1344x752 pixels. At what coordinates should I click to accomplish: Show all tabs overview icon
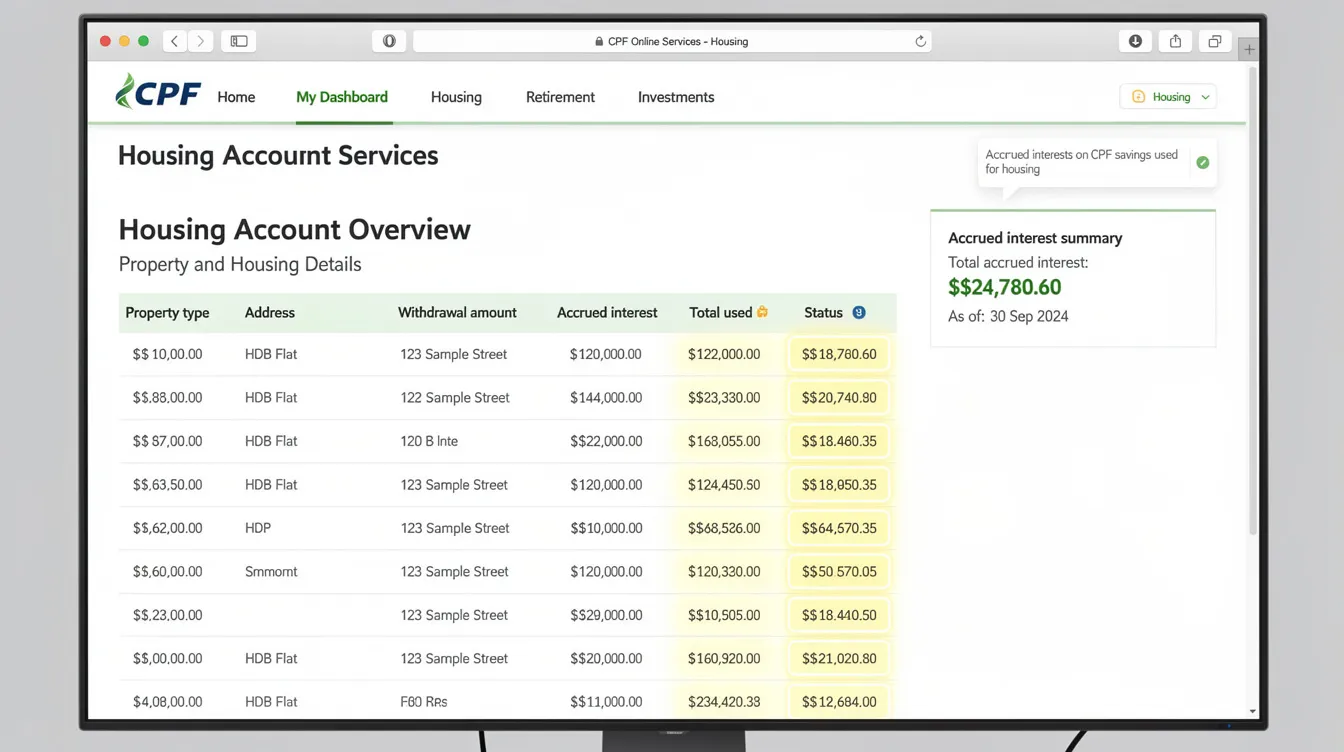point(1214,41)
